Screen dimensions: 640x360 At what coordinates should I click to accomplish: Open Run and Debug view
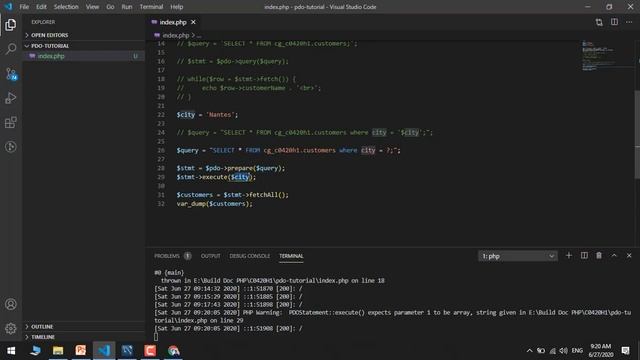[11, 98]
